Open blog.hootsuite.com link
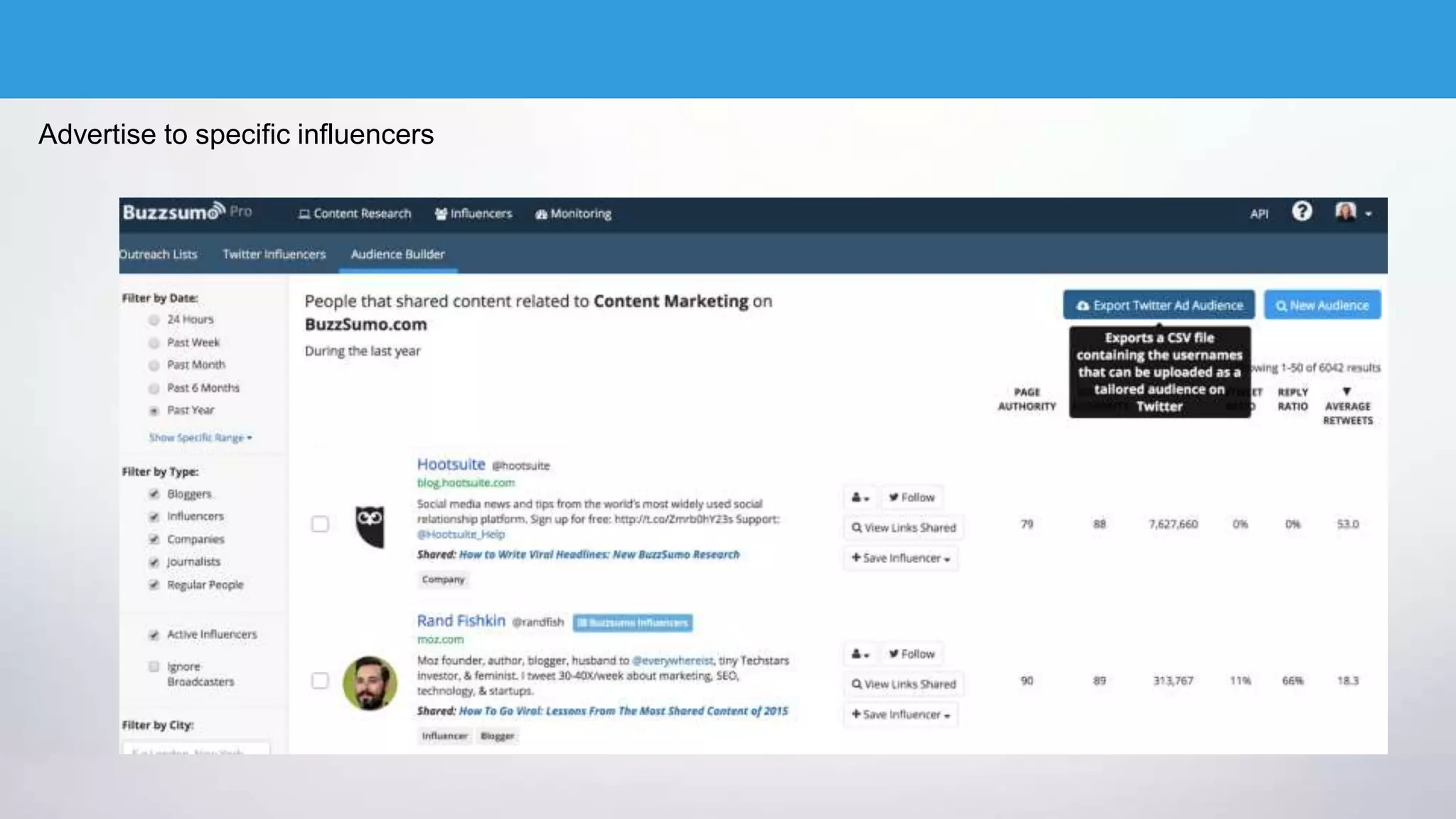Viewport: 1456px width, 819px height. pyautogui.click(x=466, y=483)
